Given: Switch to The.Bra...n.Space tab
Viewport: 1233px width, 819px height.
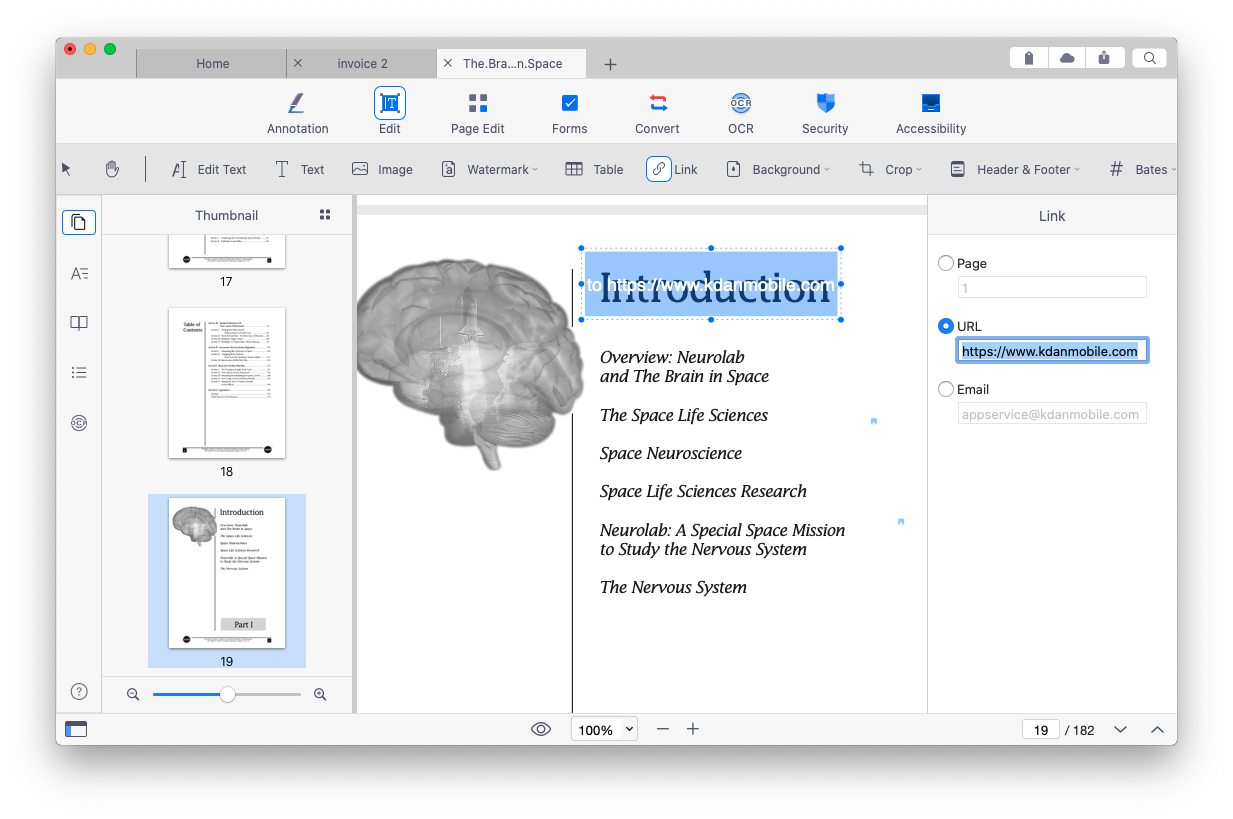Looking at the screenshot, I should [512, 63].
